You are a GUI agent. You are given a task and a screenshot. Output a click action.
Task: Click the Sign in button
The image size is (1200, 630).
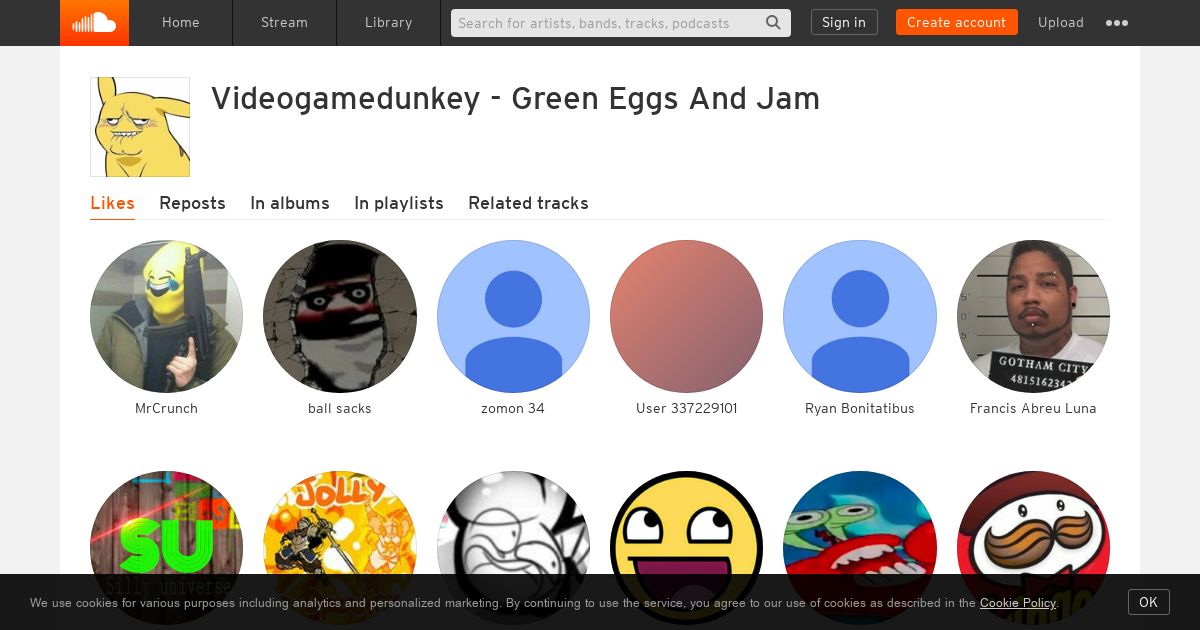coord(844,22)
